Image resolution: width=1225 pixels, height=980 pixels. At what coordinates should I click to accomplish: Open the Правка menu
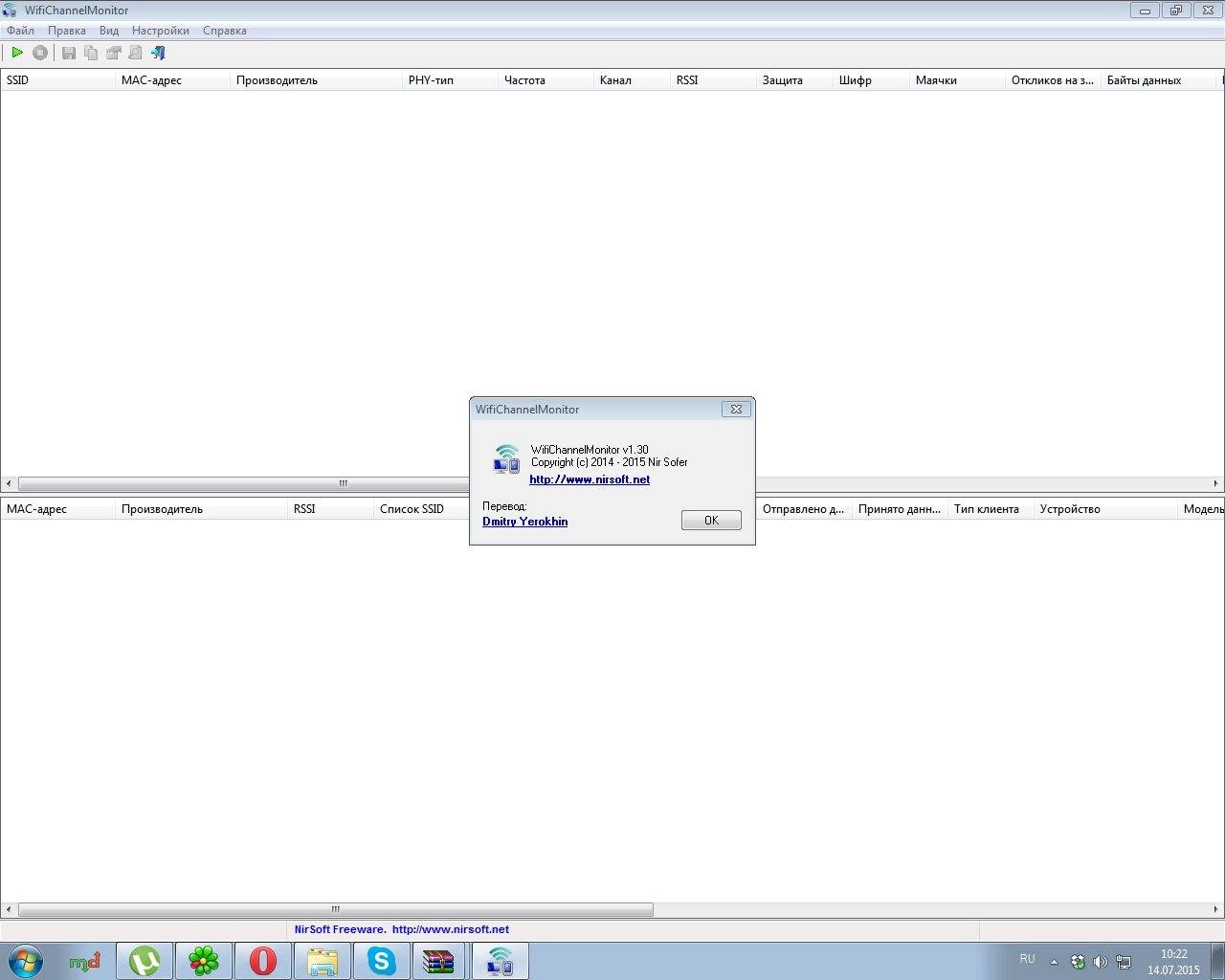pyautogui.click(x=67, y=31)
